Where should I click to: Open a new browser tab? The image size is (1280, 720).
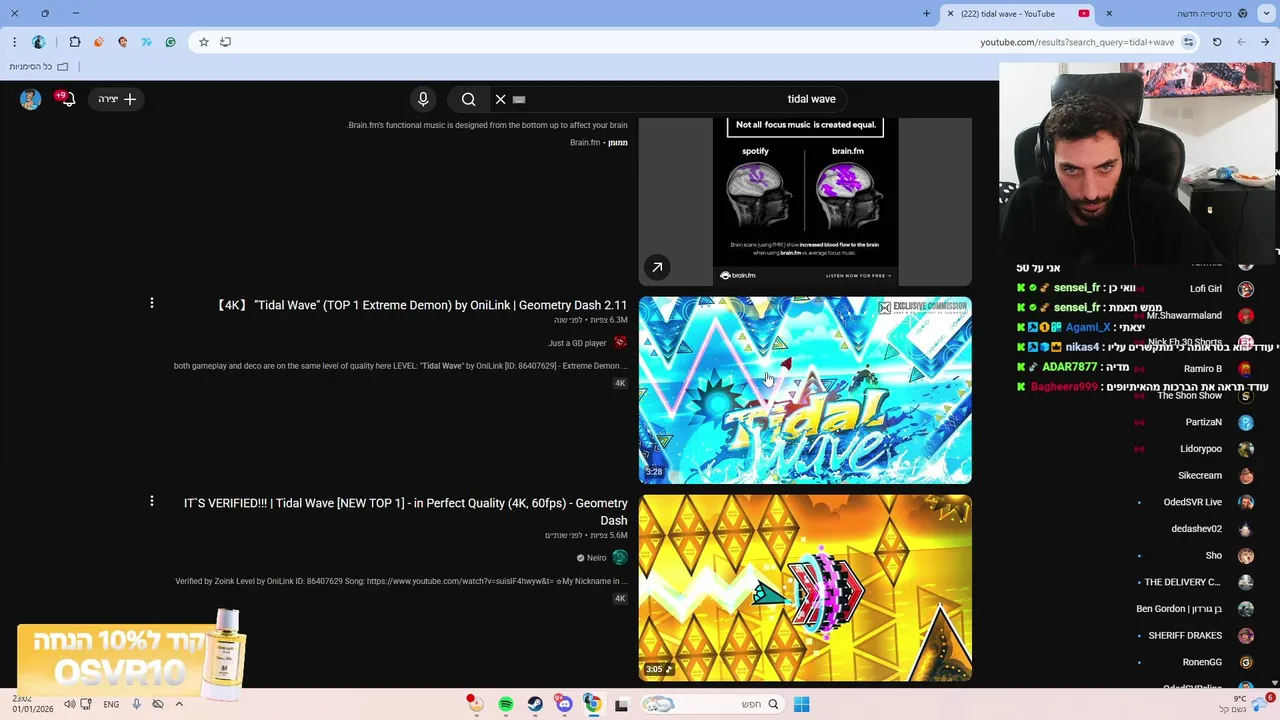(x=926, y=13)
